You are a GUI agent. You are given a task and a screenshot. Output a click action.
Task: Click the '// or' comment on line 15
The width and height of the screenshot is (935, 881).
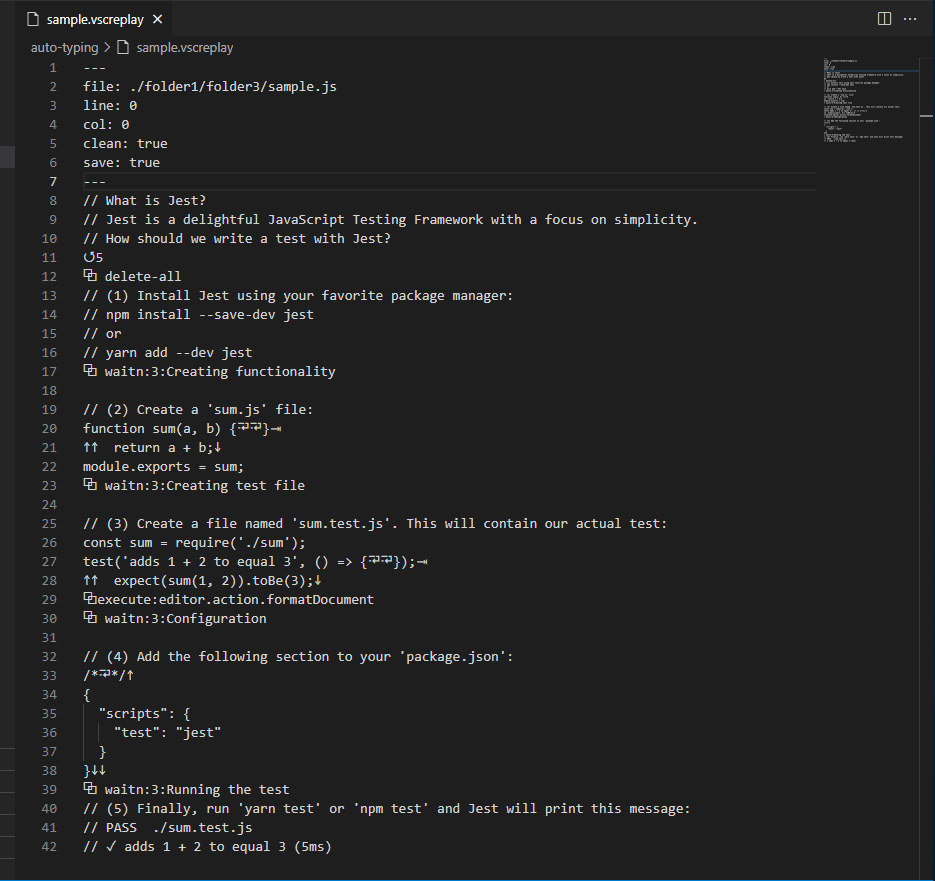(x=102, y=334)
